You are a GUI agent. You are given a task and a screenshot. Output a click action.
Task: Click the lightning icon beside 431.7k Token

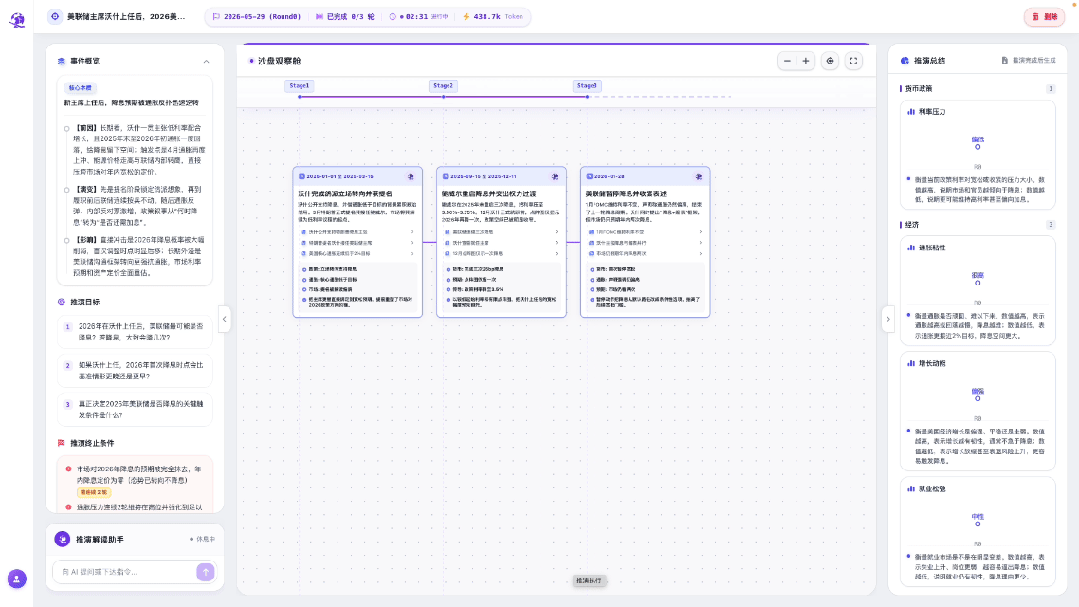pos(467,17)
